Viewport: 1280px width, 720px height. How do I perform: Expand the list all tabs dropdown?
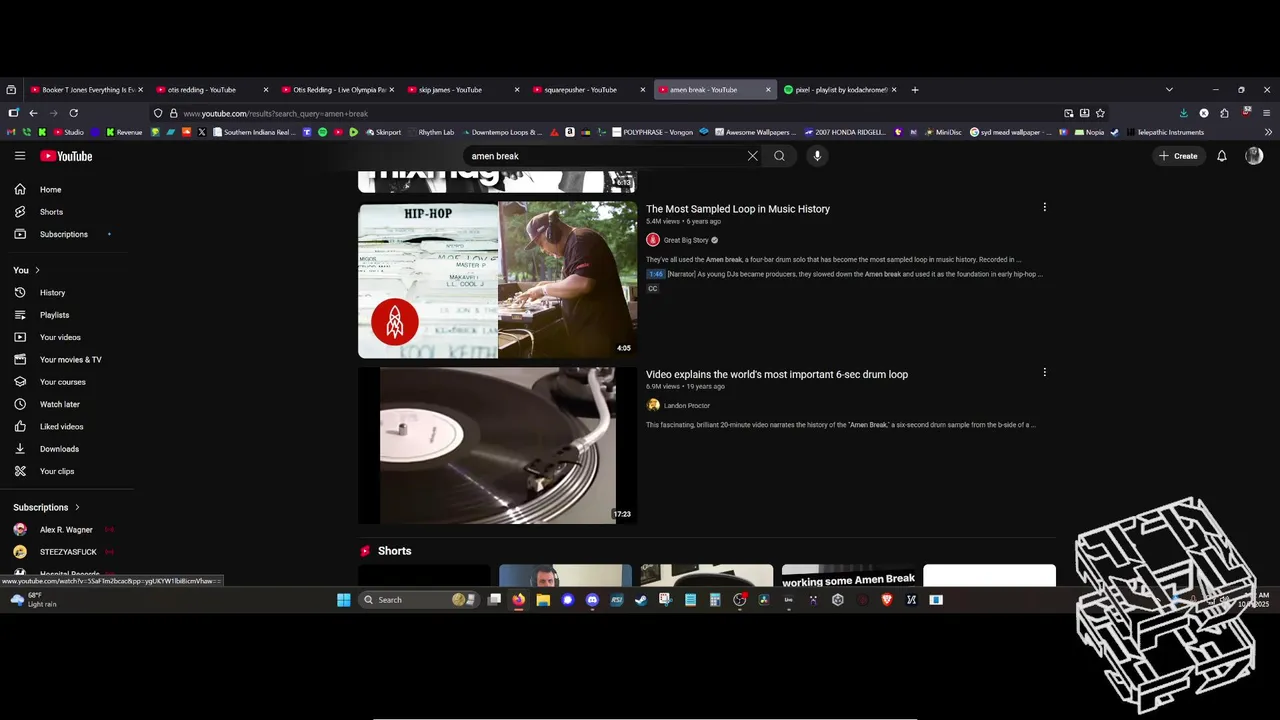point(1169,90)
